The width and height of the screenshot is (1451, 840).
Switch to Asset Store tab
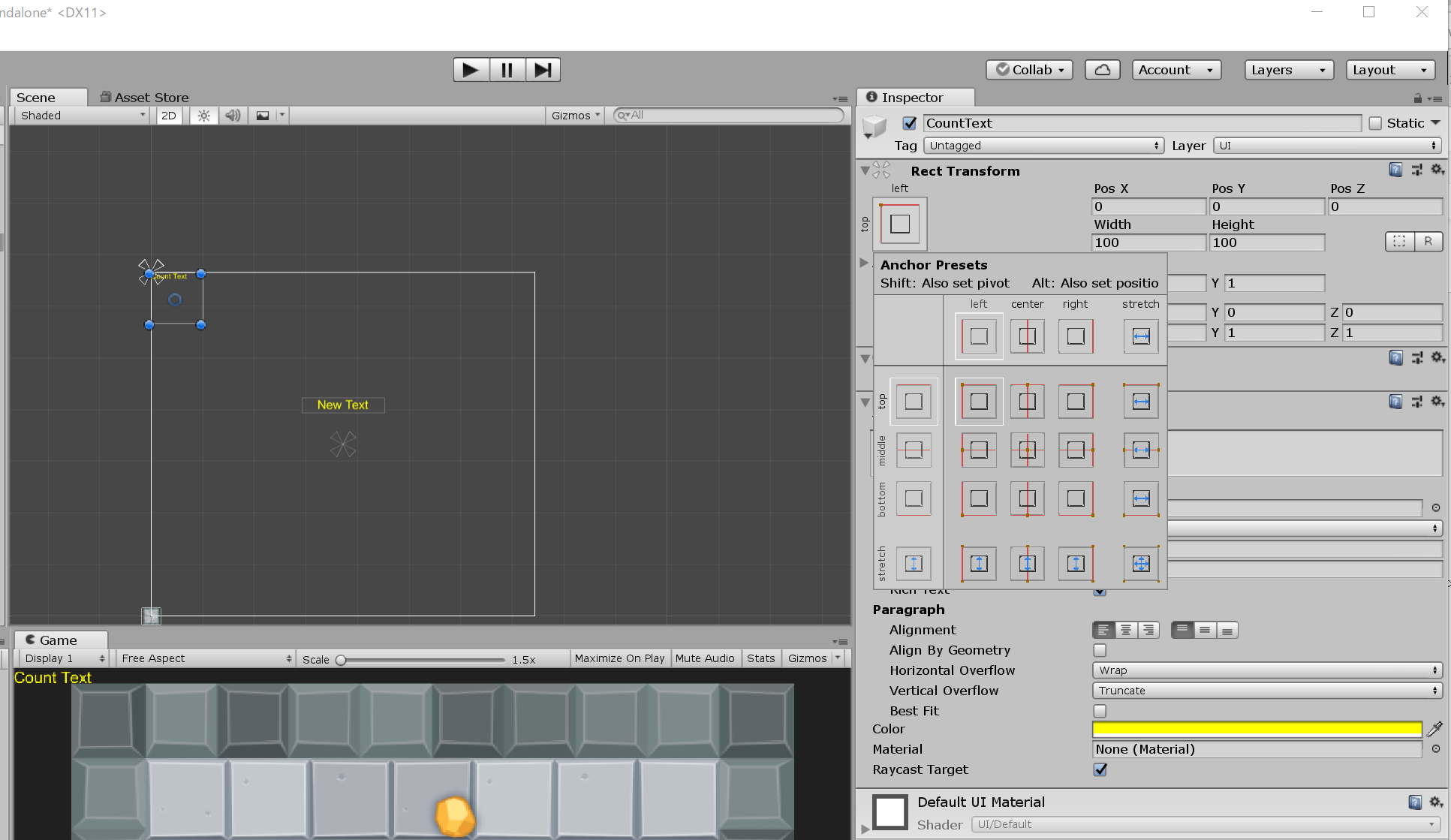(144, 98)
